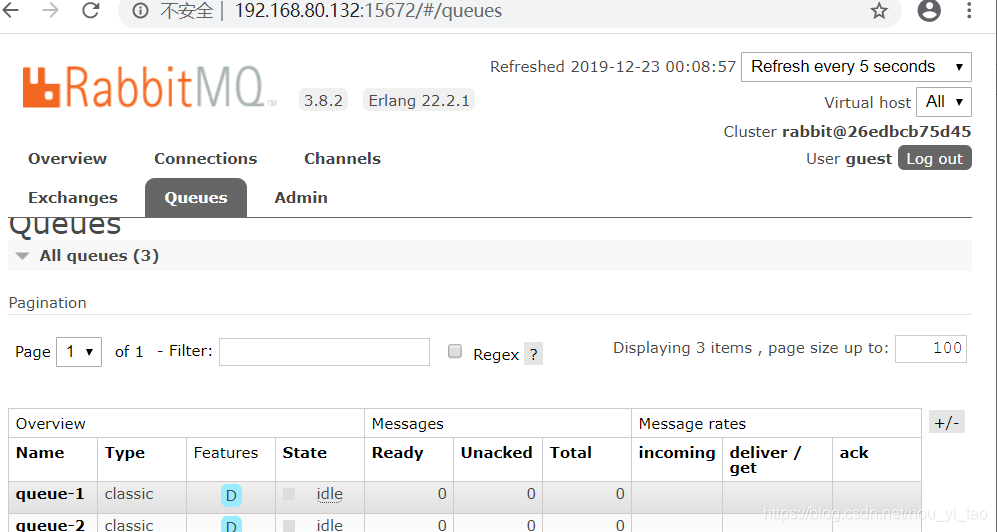Screen dimensions: 997x532
Task: Sort by the Unacked column header
Action: (497, 453)
